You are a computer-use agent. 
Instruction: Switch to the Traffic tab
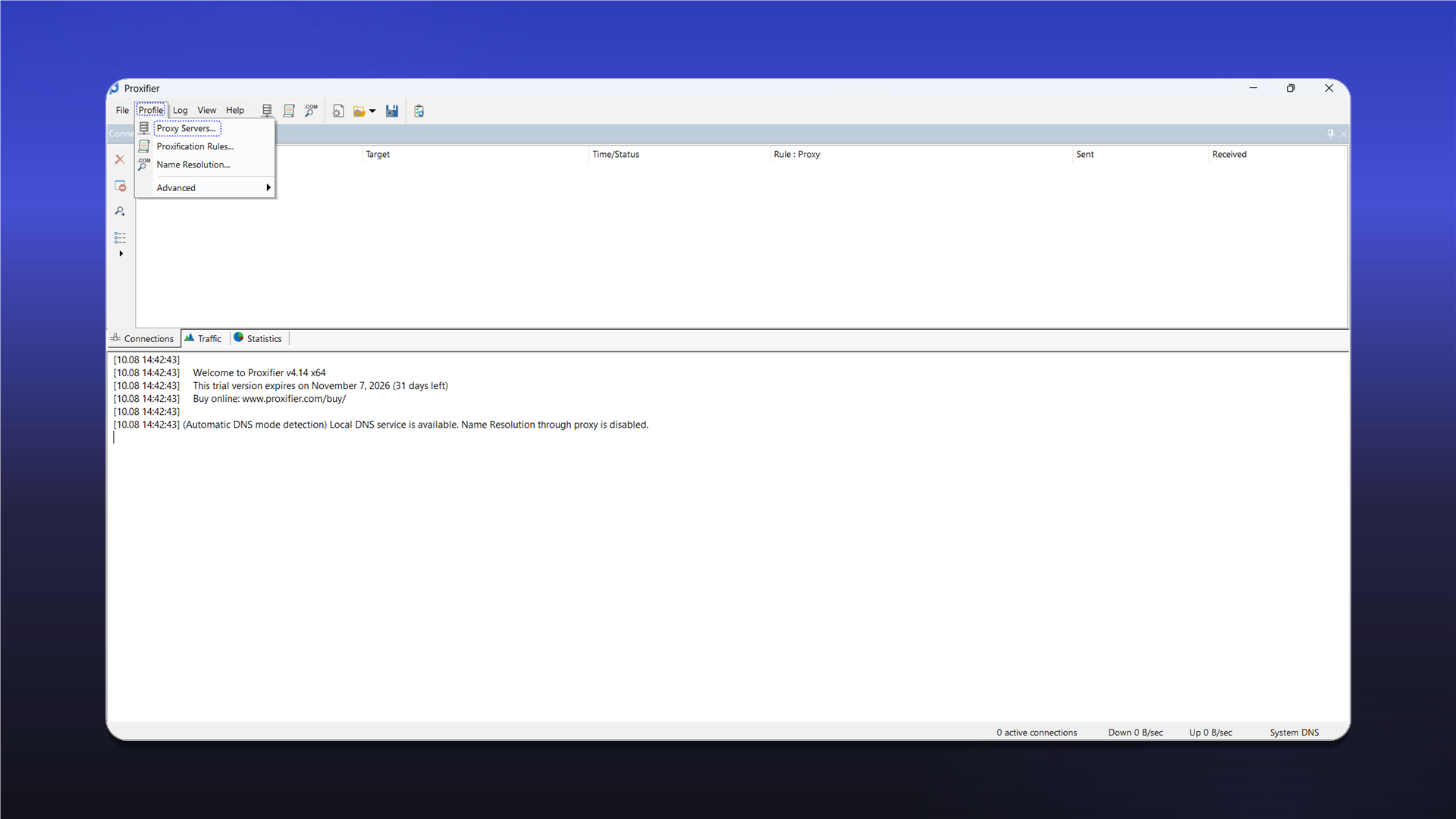click(x=203, y=338)
